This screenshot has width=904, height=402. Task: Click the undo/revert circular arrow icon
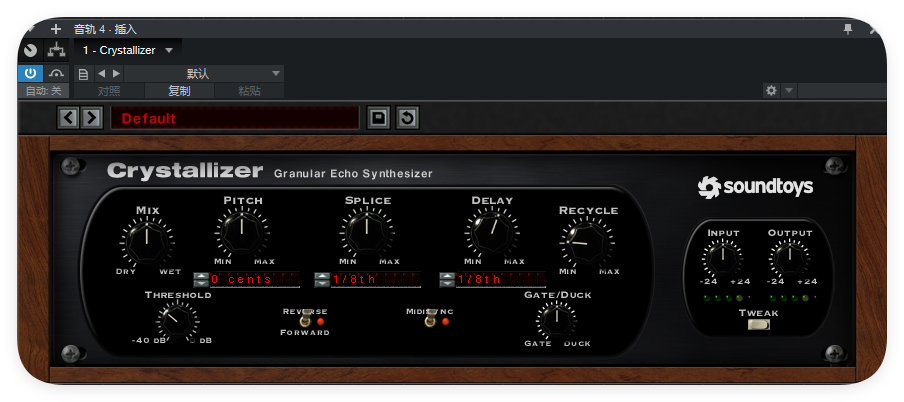[407, 118]
